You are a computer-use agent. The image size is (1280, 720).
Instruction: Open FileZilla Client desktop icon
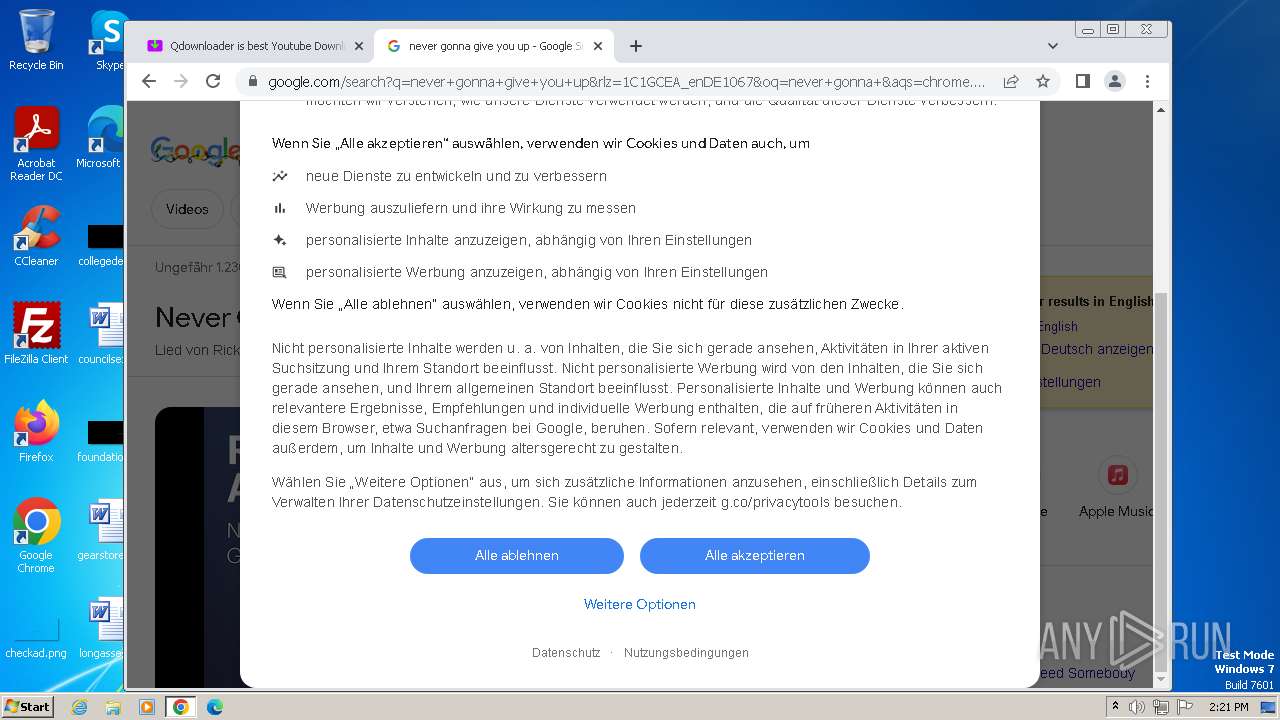click(36, 333)
